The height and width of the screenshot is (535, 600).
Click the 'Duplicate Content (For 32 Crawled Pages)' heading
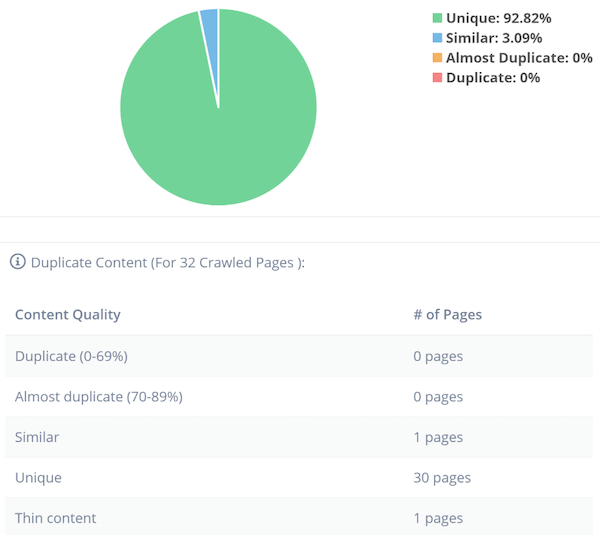click(167, 263)
